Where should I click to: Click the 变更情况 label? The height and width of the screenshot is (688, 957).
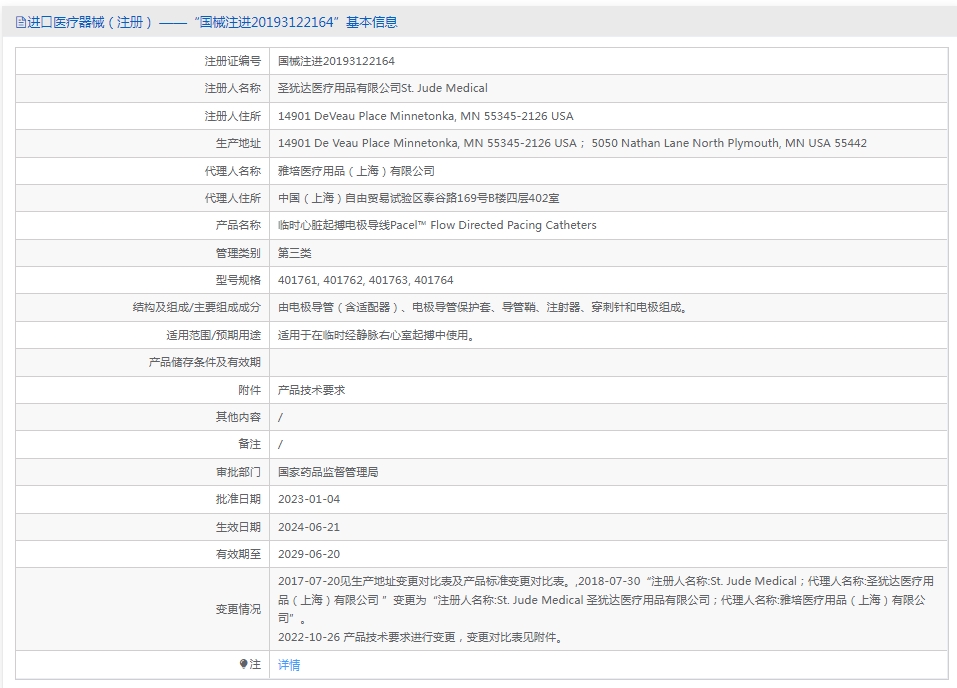click(x=238, y=609)
